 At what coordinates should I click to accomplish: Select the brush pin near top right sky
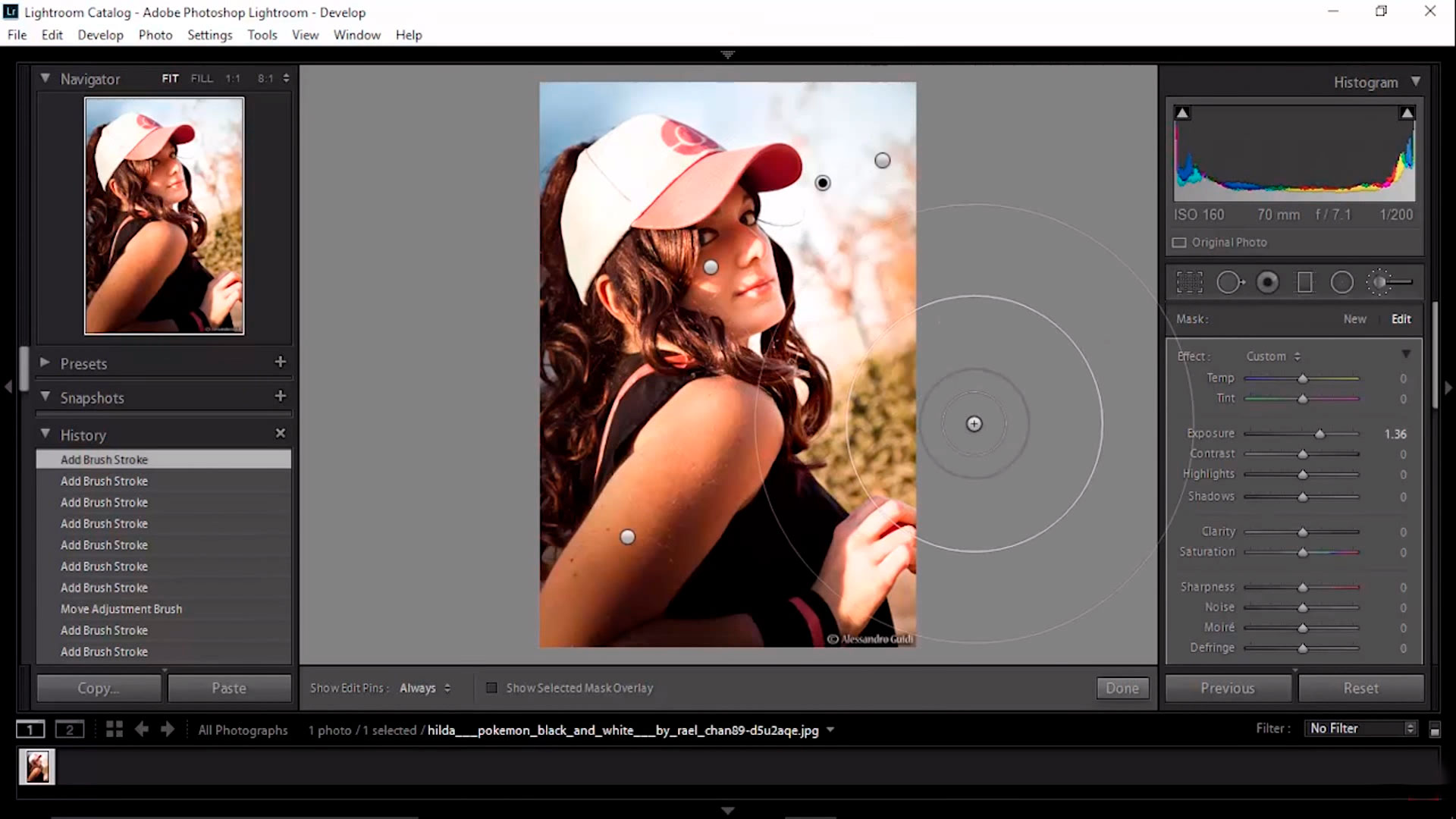882,160
